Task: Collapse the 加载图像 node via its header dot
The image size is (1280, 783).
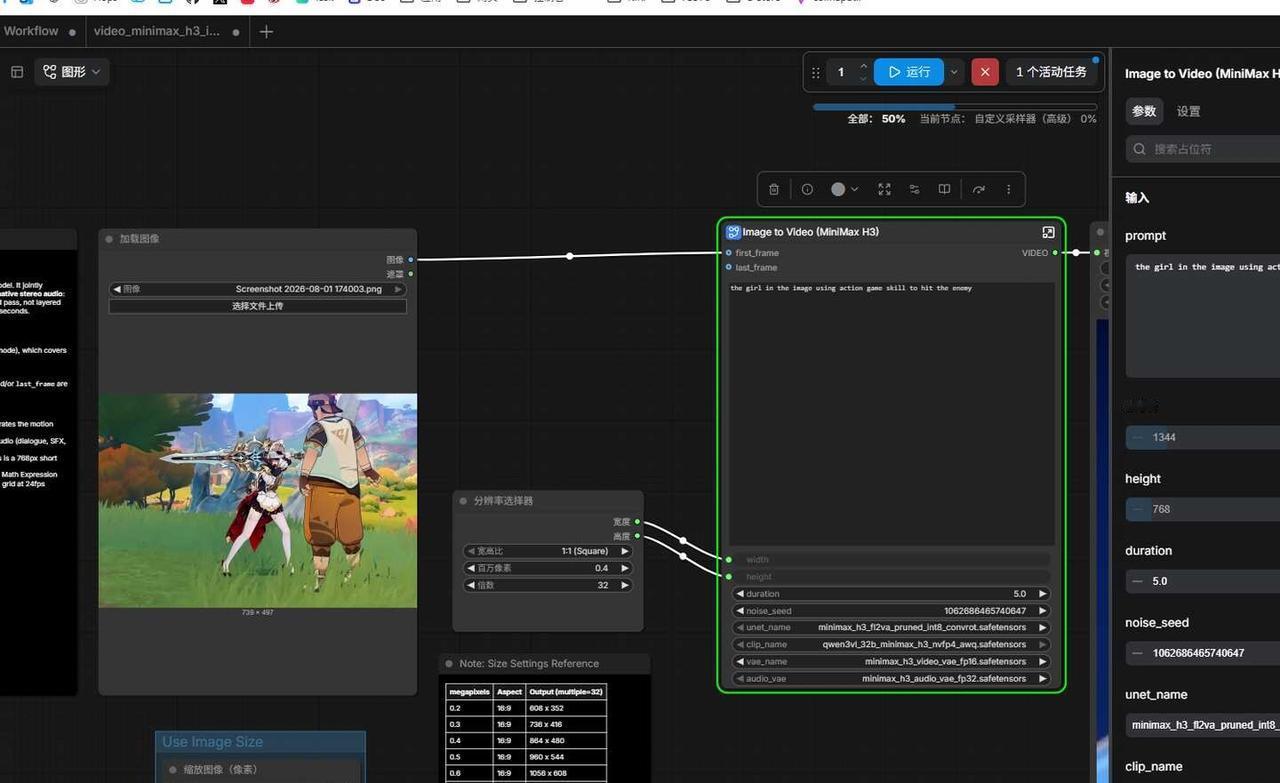Action: click(109, 239)
